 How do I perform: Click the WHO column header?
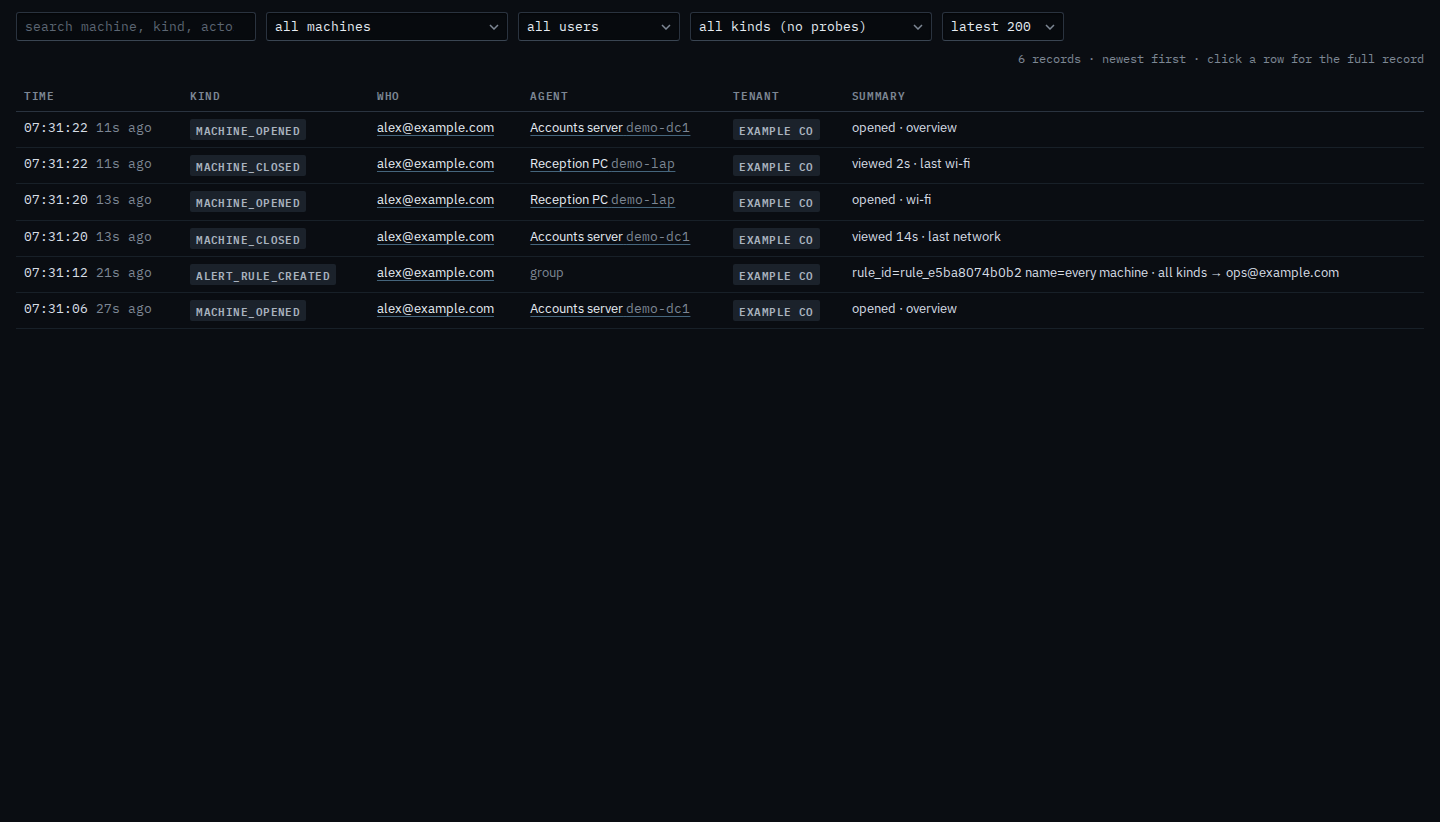point(388,96)
